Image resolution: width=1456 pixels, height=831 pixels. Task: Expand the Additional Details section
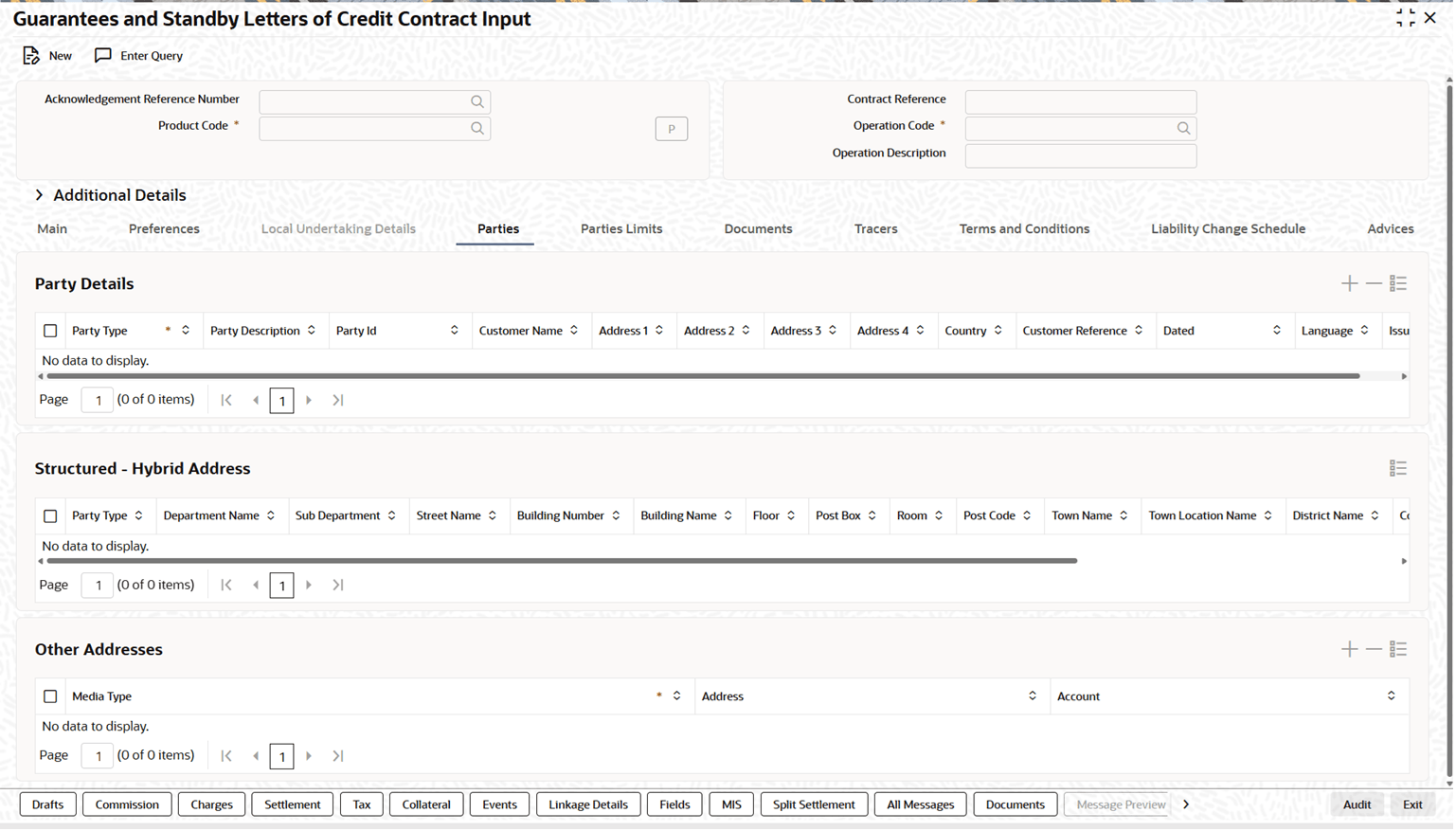[39, 195]
